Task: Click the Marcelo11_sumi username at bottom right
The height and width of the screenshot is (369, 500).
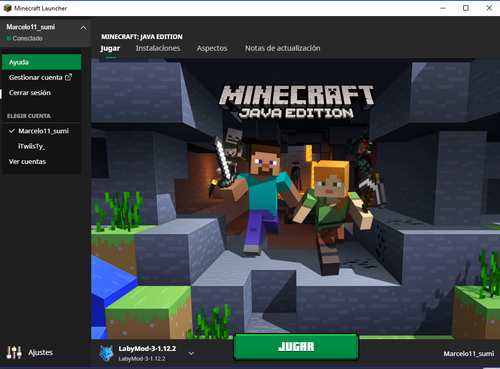Action: [469, 354]
